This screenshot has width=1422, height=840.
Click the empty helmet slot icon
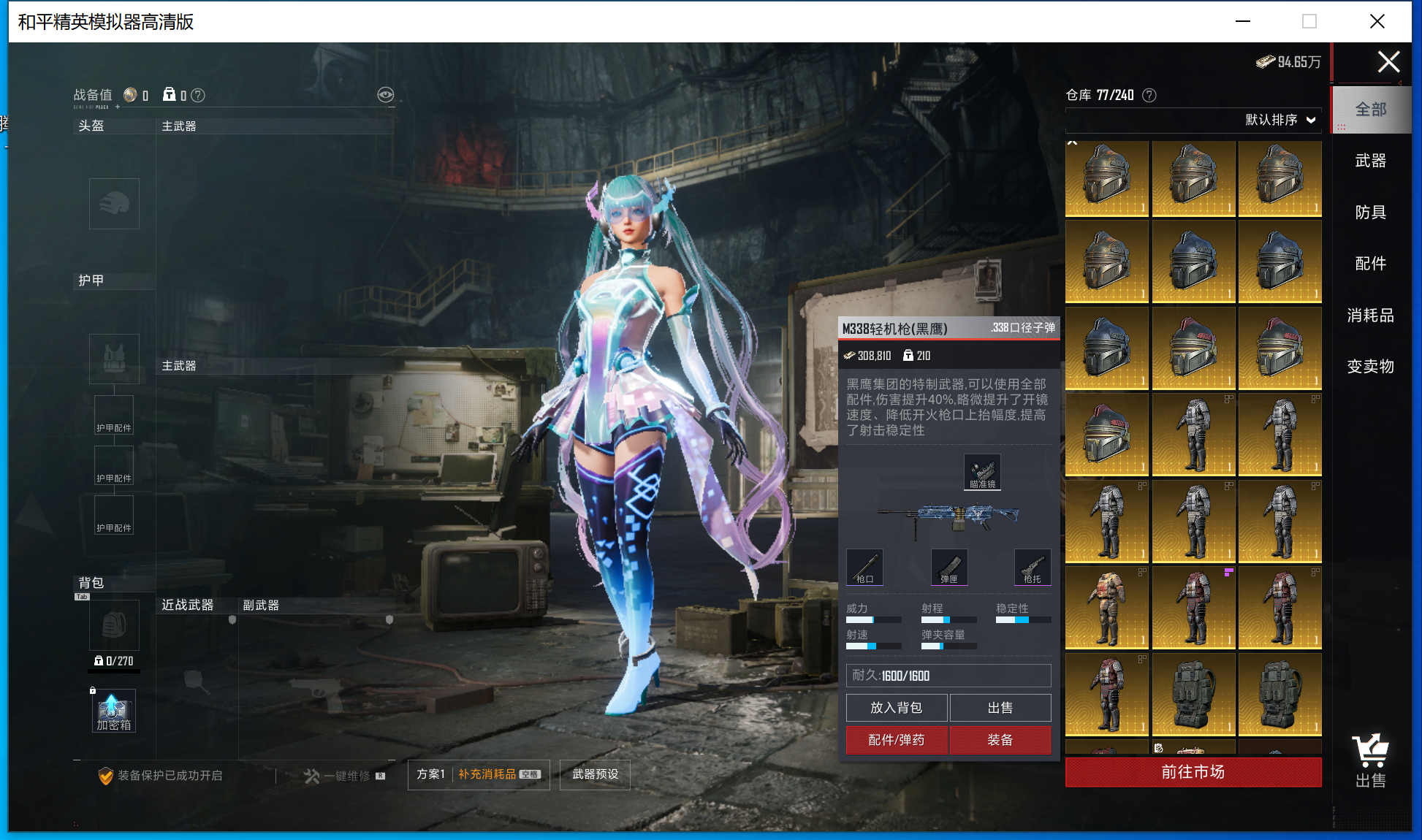point(114,204)
